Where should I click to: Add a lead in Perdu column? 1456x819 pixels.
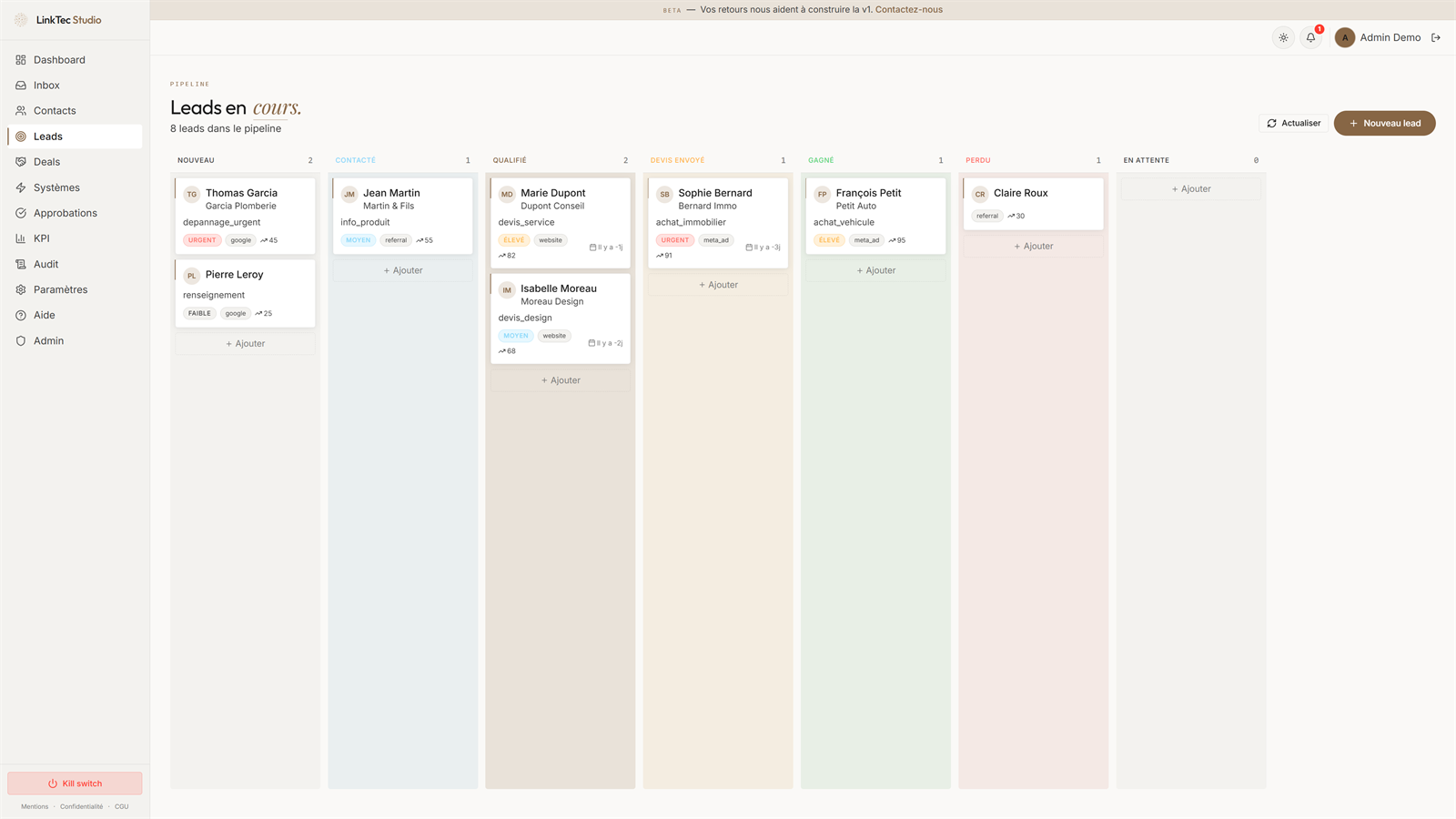tap(1033, 246)
